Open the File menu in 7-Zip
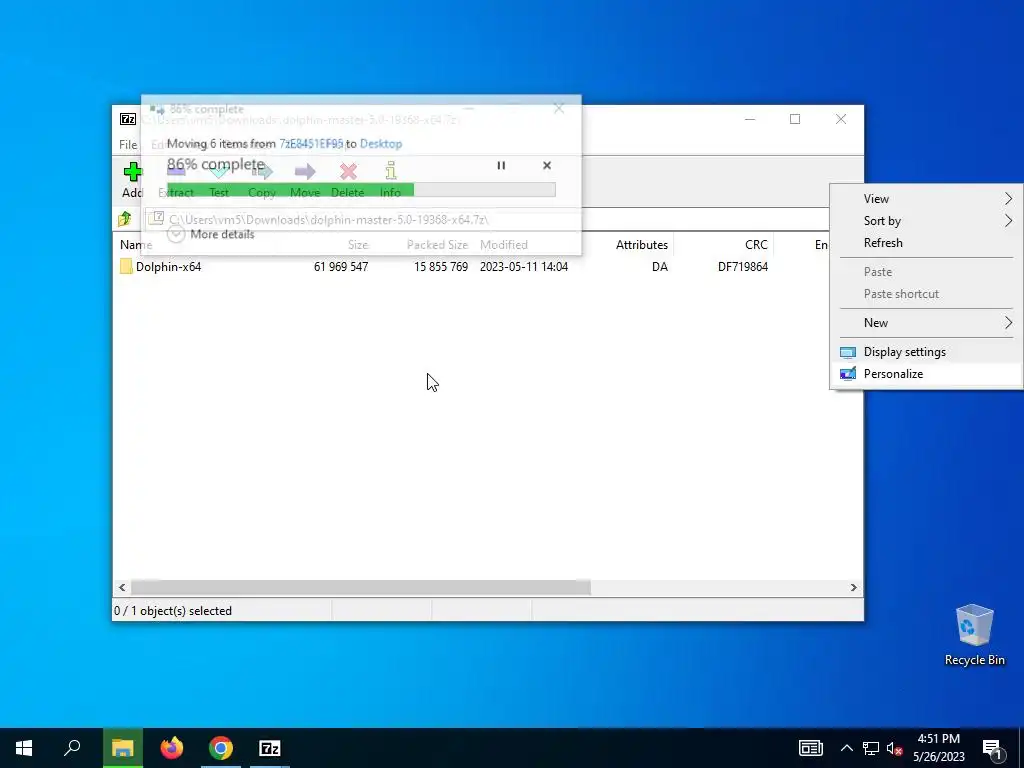The height and width of the screenshot is (768, 1024). pos(128,145)
